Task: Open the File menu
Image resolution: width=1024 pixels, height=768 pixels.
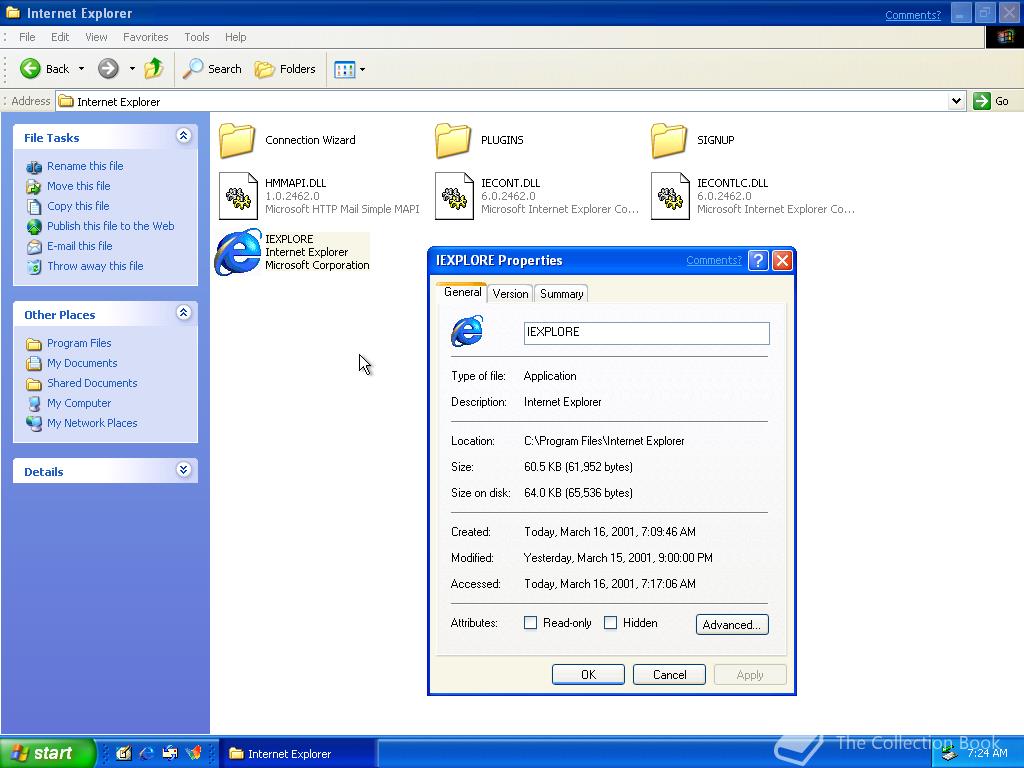Action: [27, 37]
